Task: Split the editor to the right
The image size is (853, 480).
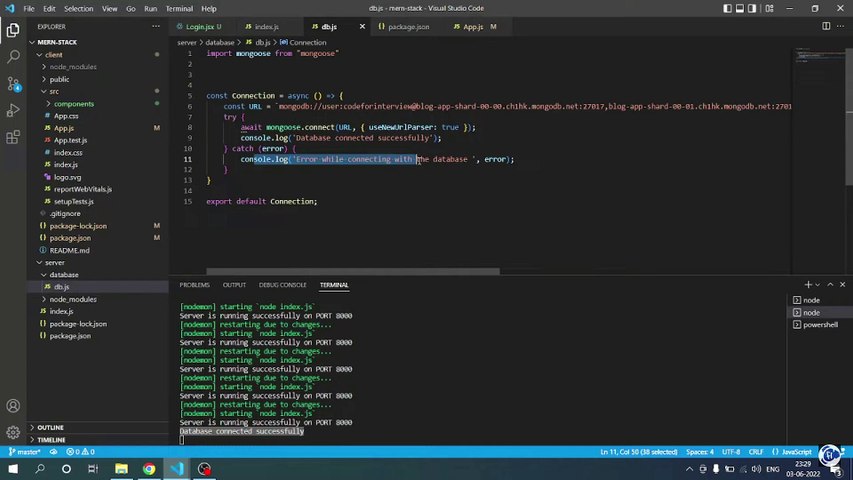Action: click(826, 26)
